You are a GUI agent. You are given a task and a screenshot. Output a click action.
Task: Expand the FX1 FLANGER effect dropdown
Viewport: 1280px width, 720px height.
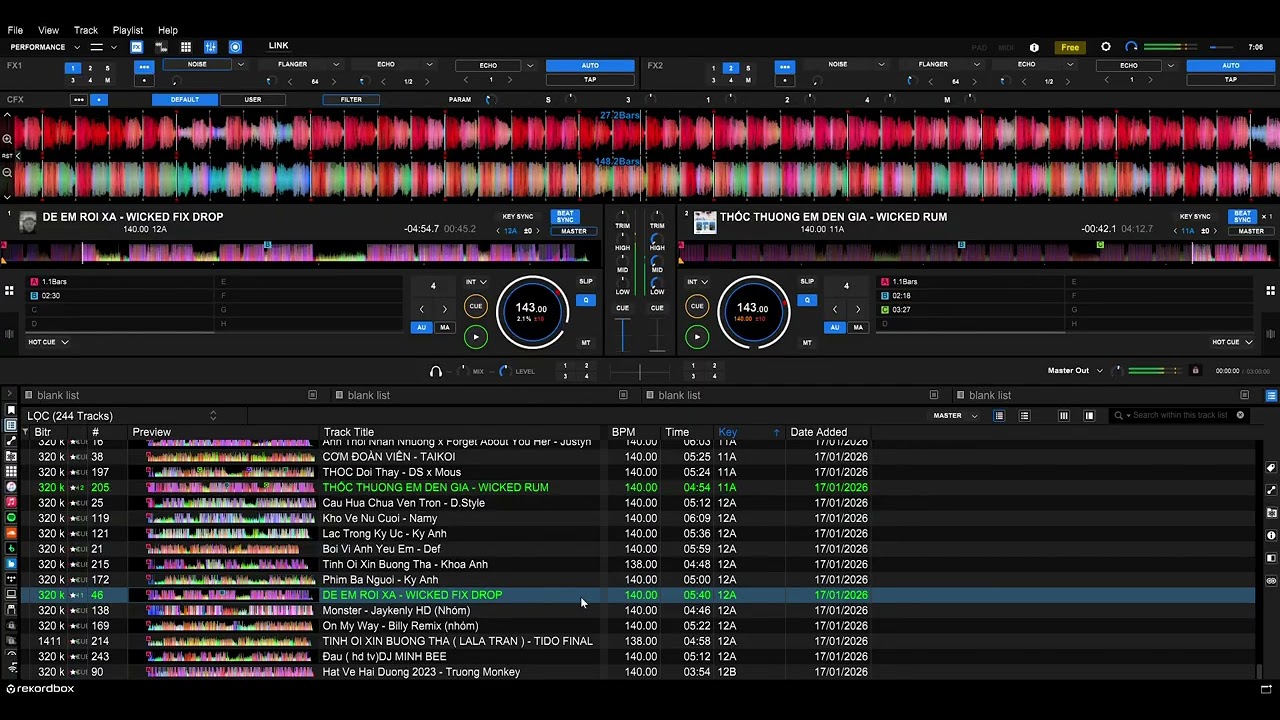point(336,64)
